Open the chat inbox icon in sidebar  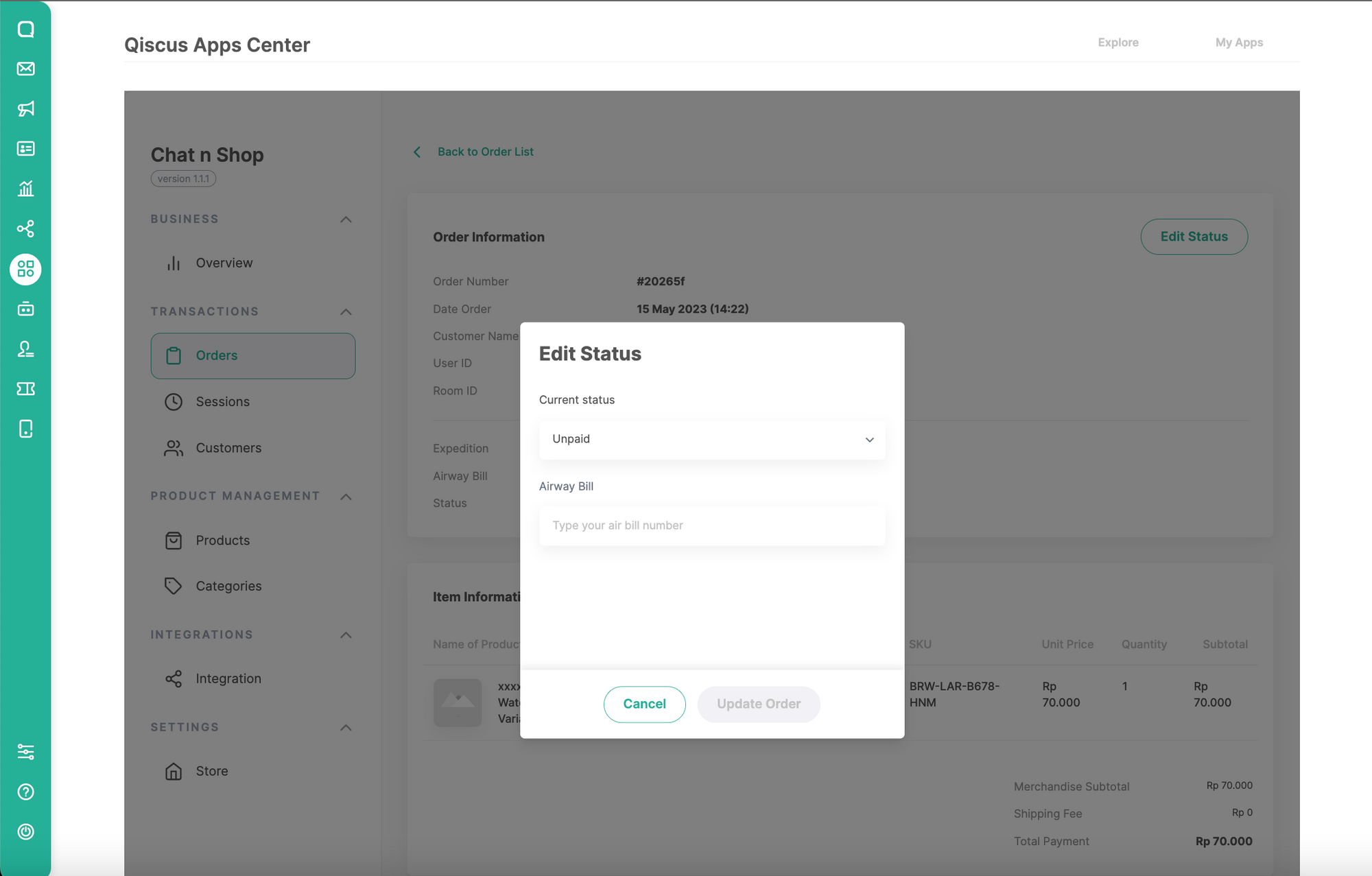[25, 29]
